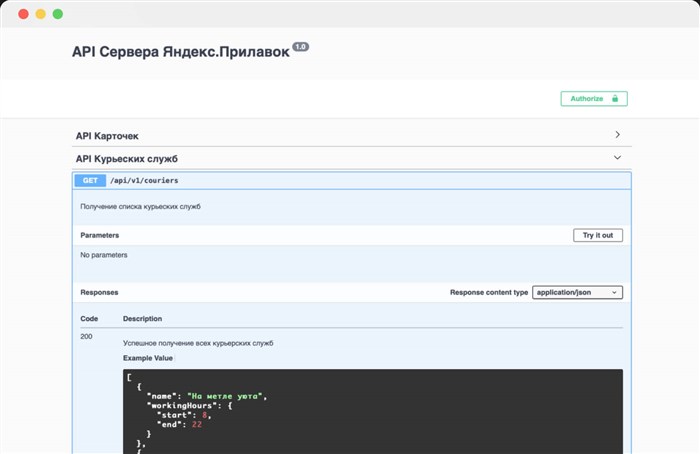Click the lock icon in Authorize button
This screenshot has width=700, height=454.
click(x=615, y=99)
